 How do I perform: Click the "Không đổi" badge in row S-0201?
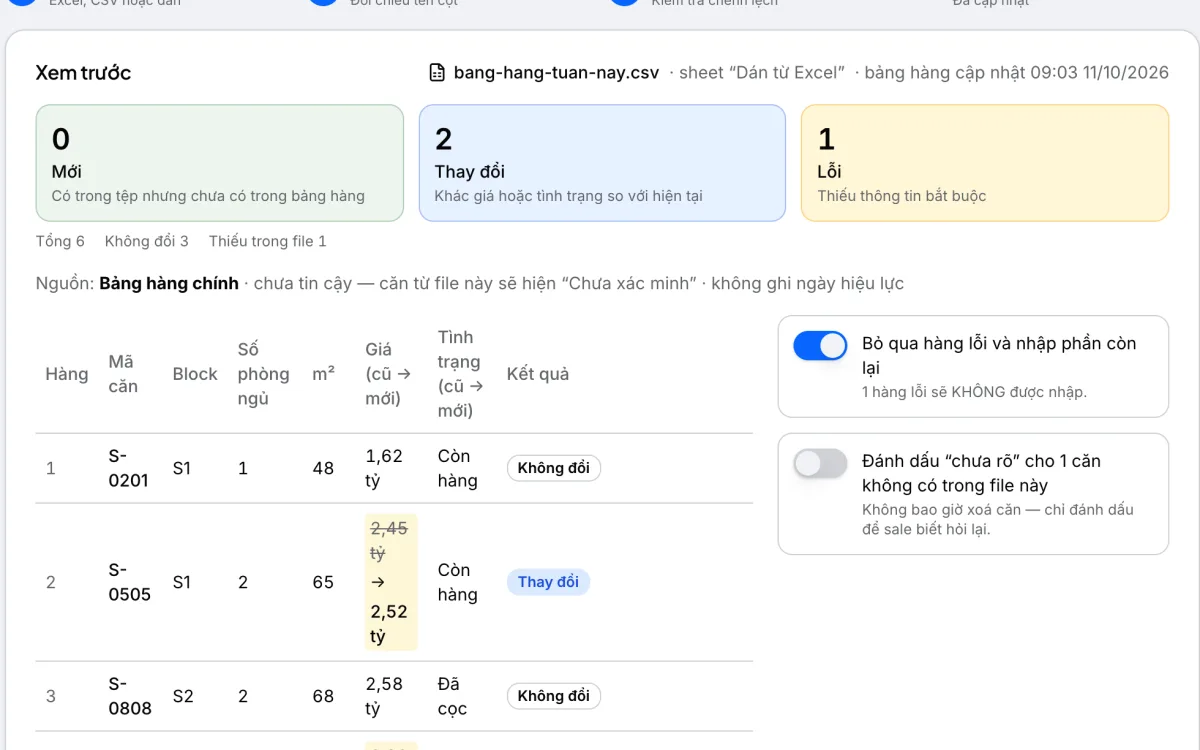coord(554,468)
